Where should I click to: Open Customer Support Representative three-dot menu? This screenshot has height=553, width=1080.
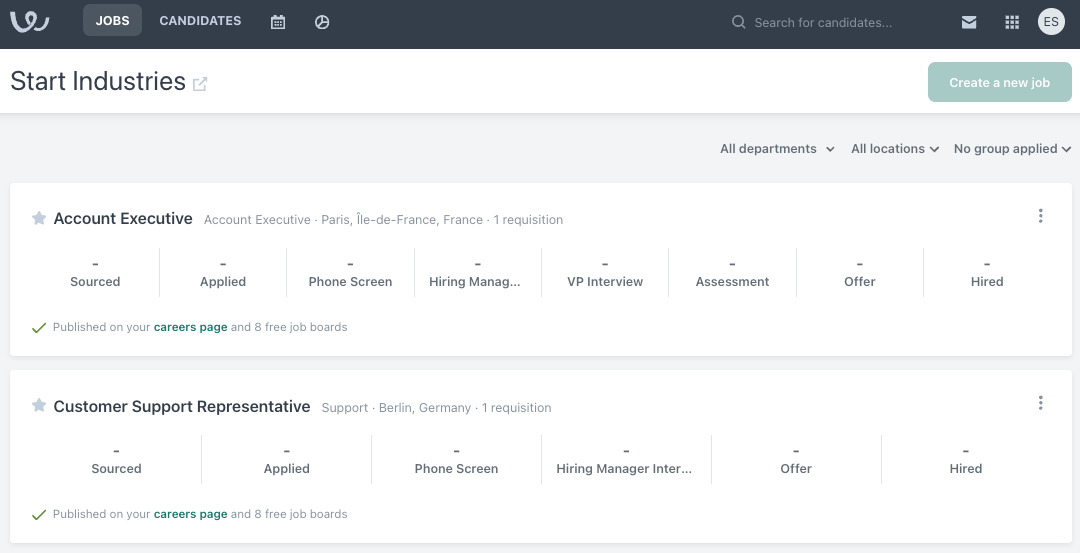[x=1041, y=403]
